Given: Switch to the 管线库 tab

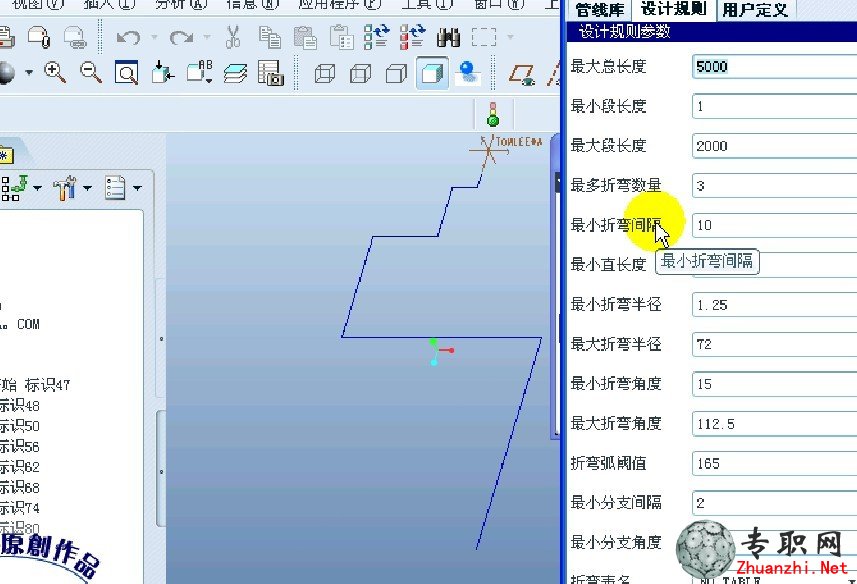Looking at the screenshot, I should [x=600, y=10].
